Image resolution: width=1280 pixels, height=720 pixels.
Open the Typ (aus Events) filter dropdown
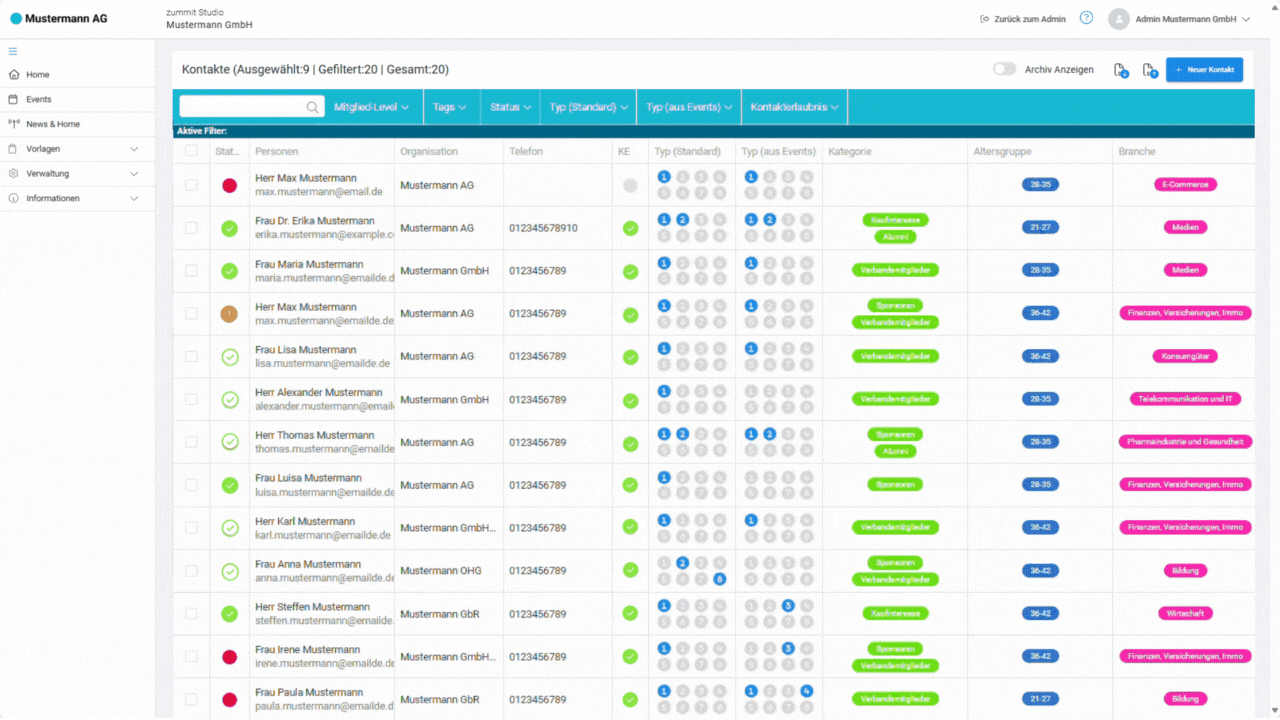(689, 107)
